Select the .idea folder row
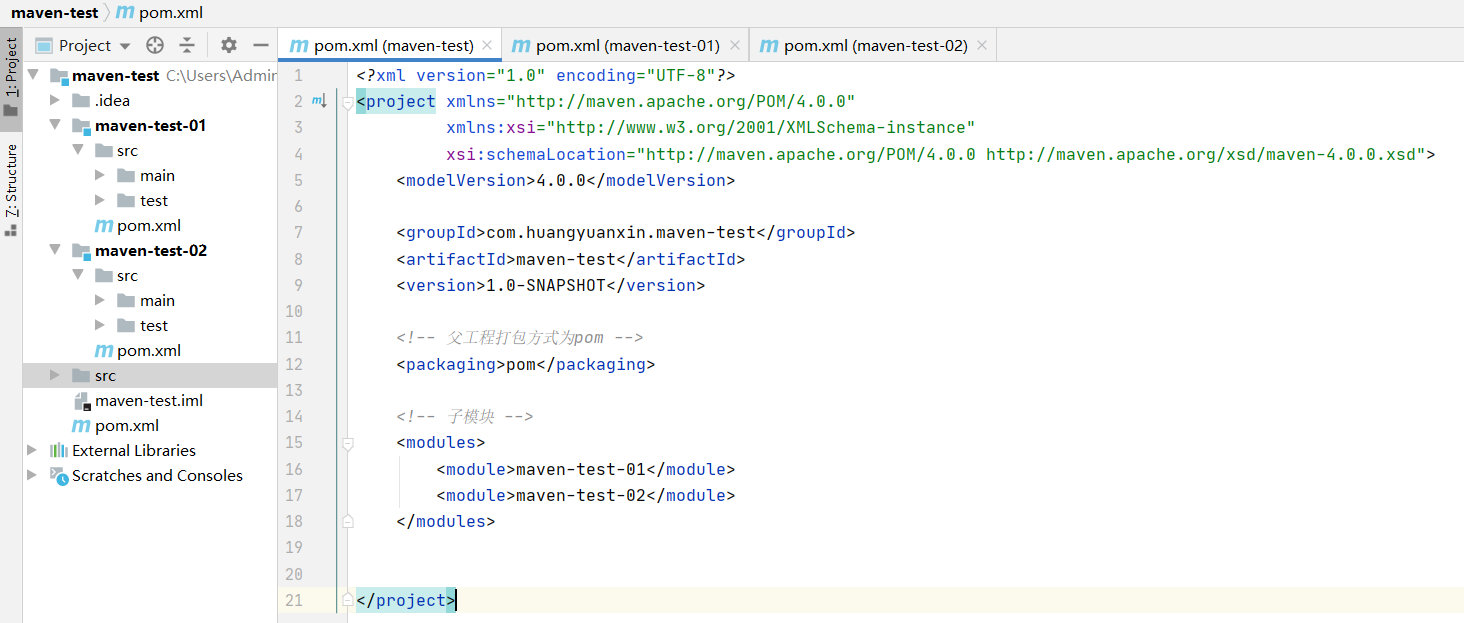Screen dimensions: 1464x623 pyautogui.click(x=150, y=100)
